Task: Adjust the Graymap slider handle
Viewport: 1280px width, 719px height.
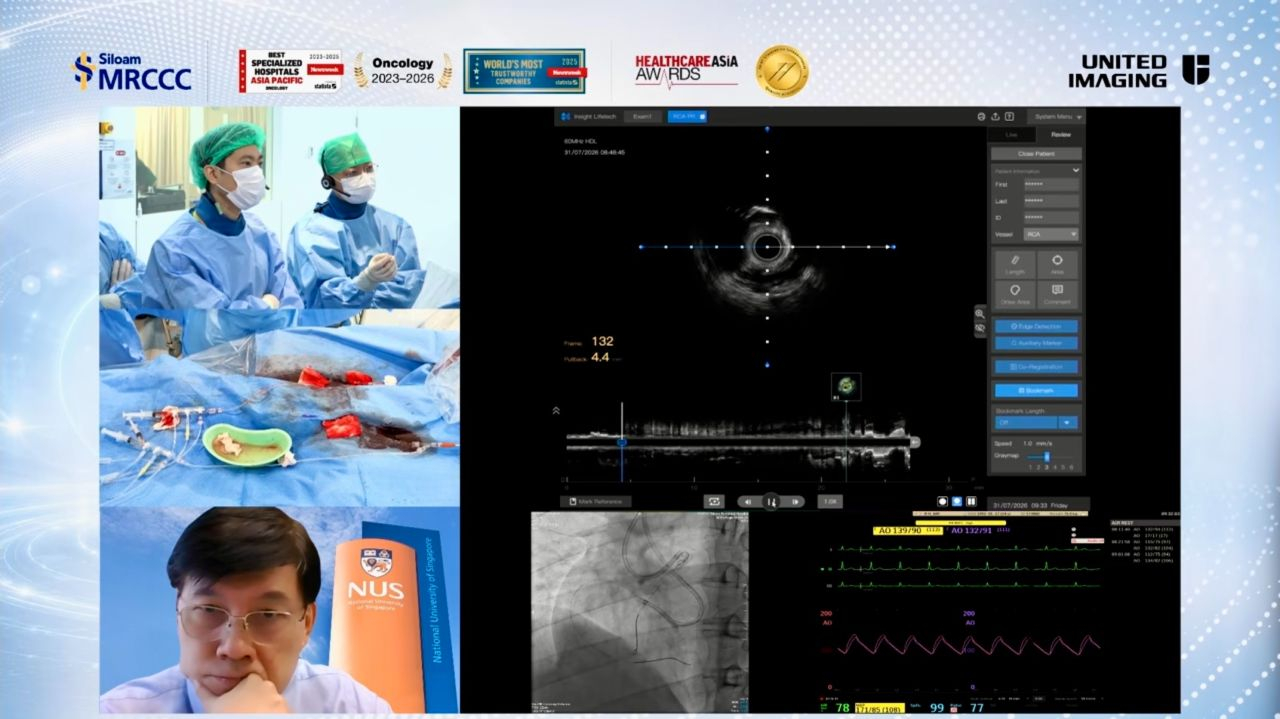Action: tap(1047, 456)
